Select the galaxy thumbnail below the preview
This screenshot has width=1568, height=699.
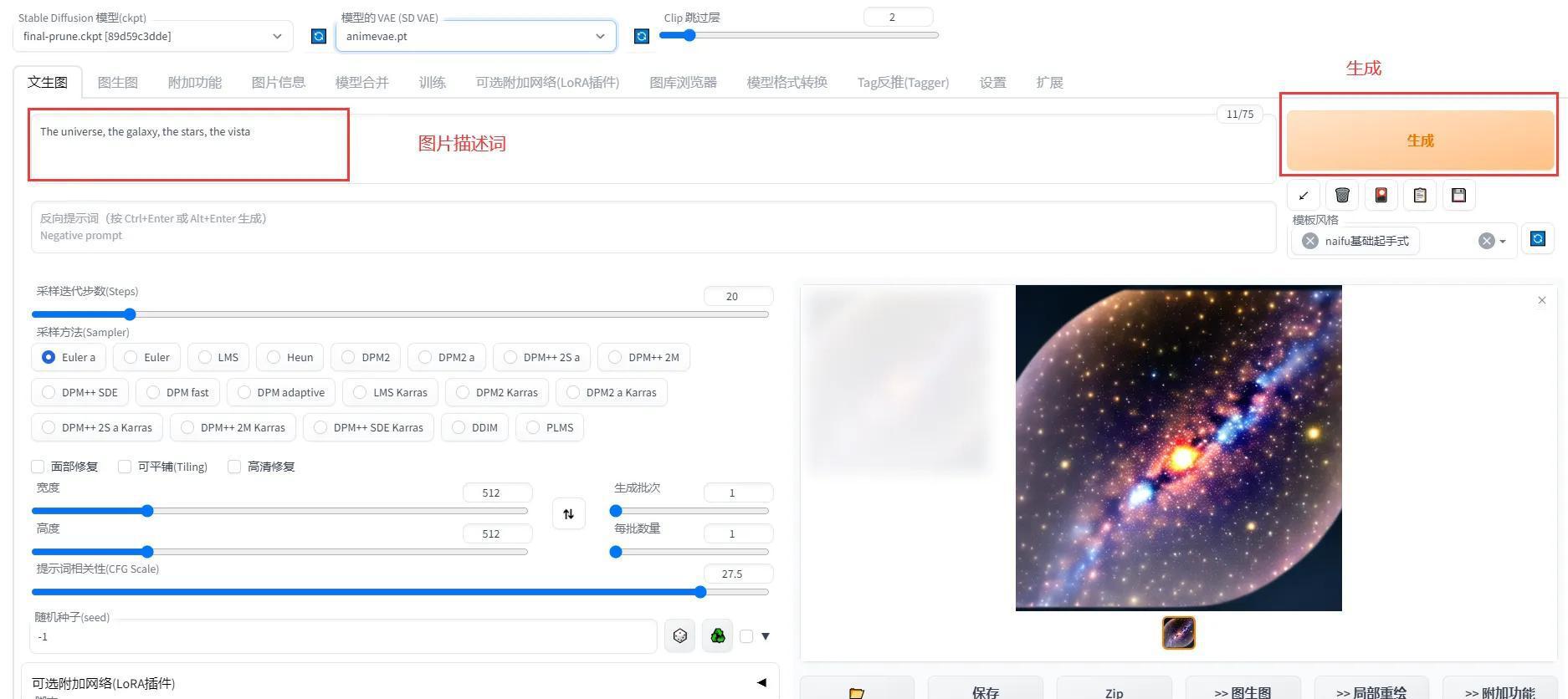(x=1178, y=633)
